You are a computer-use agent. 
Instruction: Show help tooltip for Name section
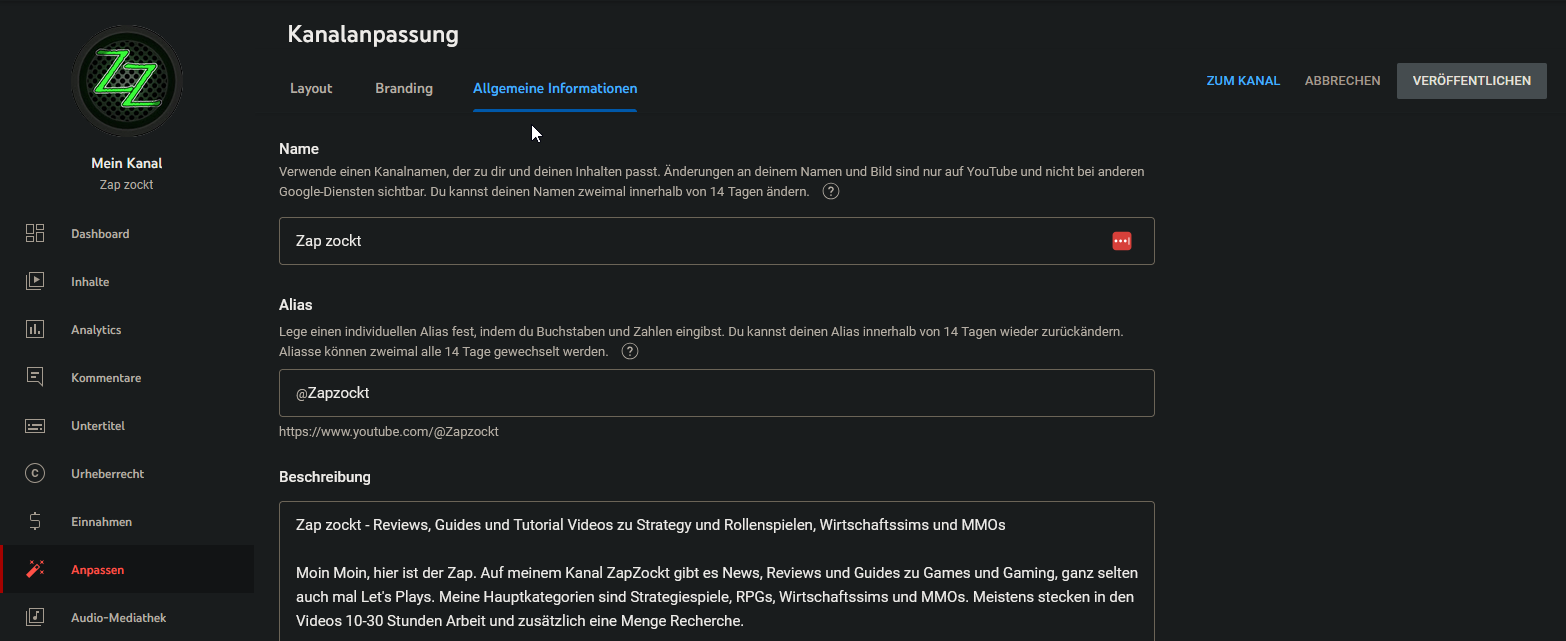coord(830,191)
